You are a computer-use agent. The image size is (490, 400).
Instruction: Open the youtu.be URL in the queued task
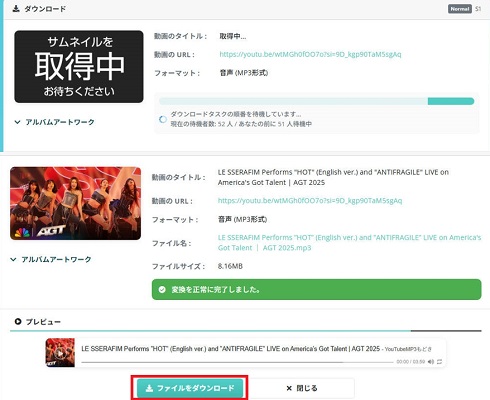(310, 54)
